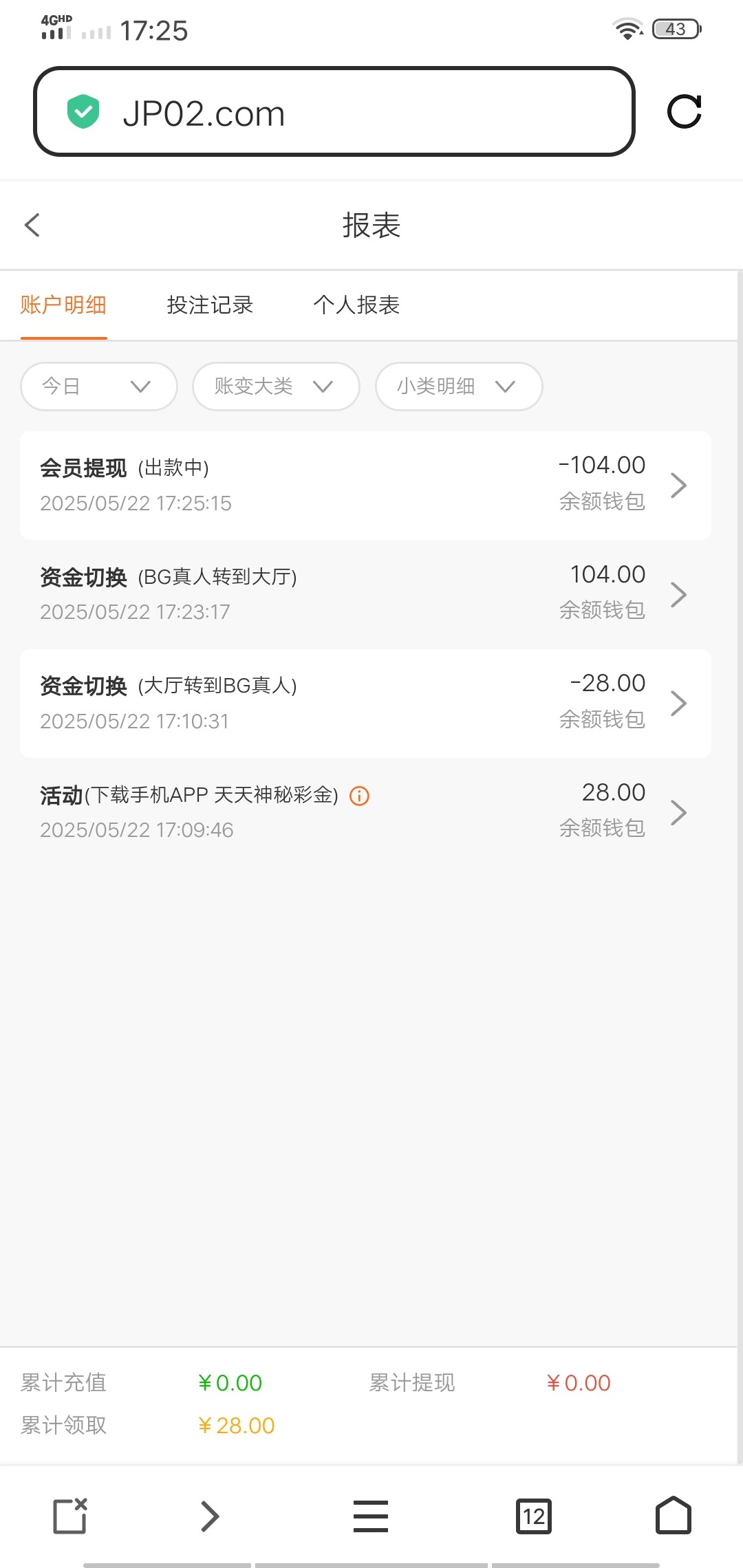Open the browser hamburger menu
Image resolution: width=743 pixels, height=1568 pixels.
pyautogui.click(x=371, y=1516)
